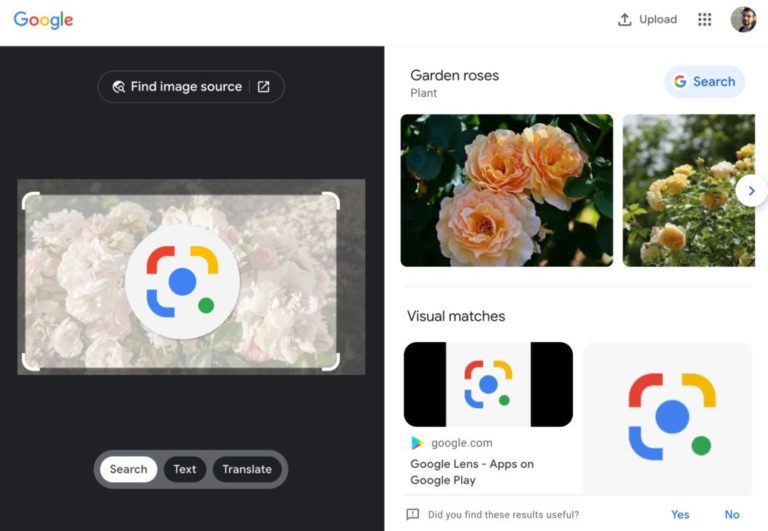The image size is (768, 531).
Task: Click the Find image source text
Action: tap(186, 87)
